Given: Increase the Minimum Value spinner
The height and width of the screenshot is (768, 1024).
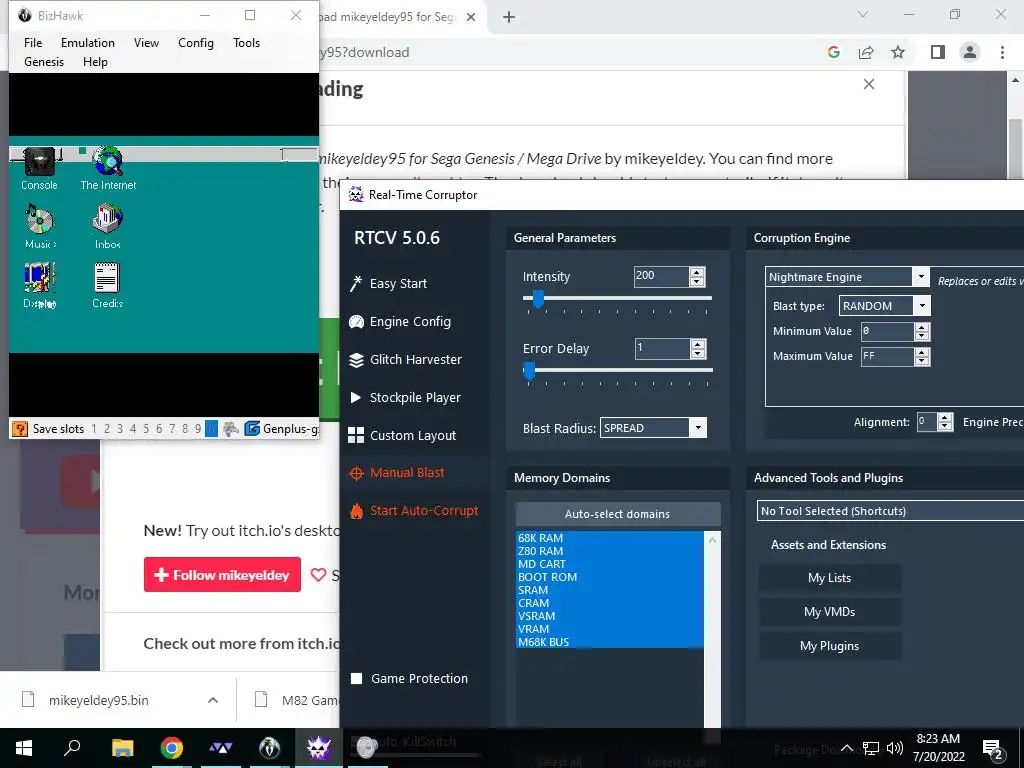Looking at the screenshot, I should pyautogui.click(x=921, y=327).
